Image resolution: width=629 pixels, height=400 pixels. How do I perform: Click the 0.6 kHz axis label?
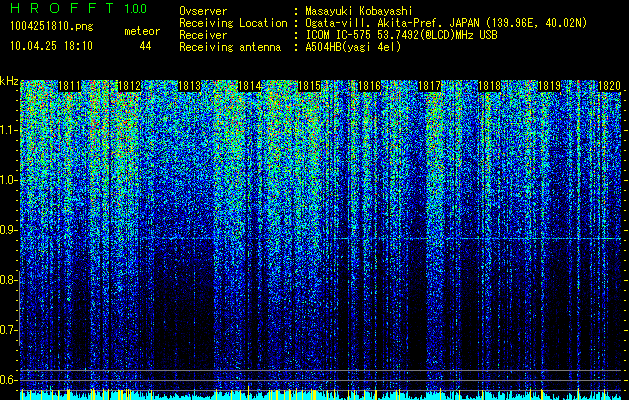pos(9,380)
